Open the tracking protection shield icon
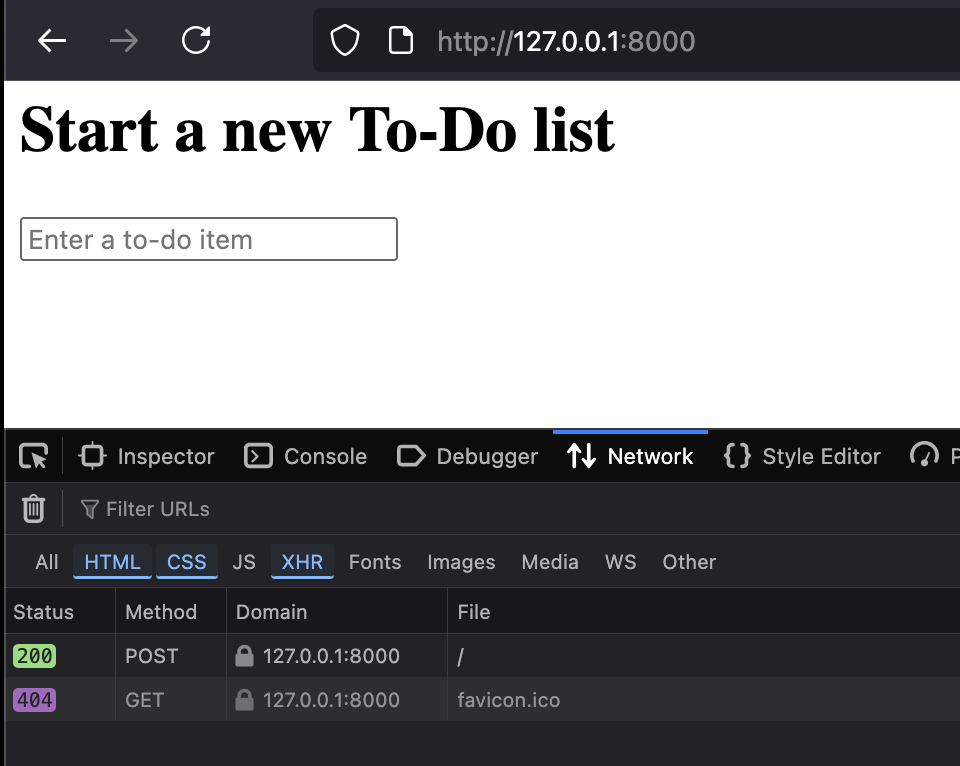960x766 pixels. click(x=345, y=40)
